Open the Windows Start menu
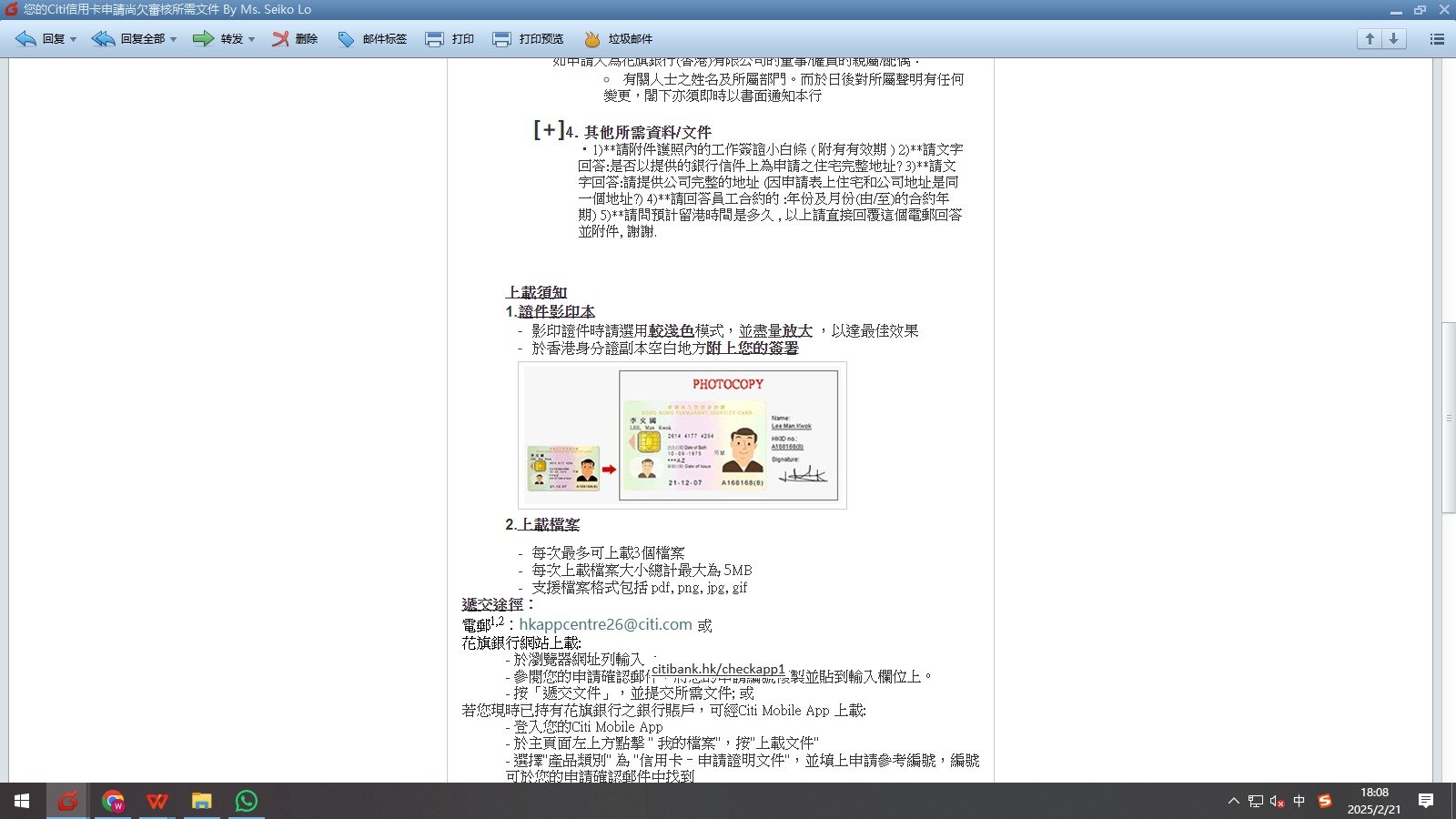Screen dimensions: 1456x819 pyautogui.click(x=22, y=801)
